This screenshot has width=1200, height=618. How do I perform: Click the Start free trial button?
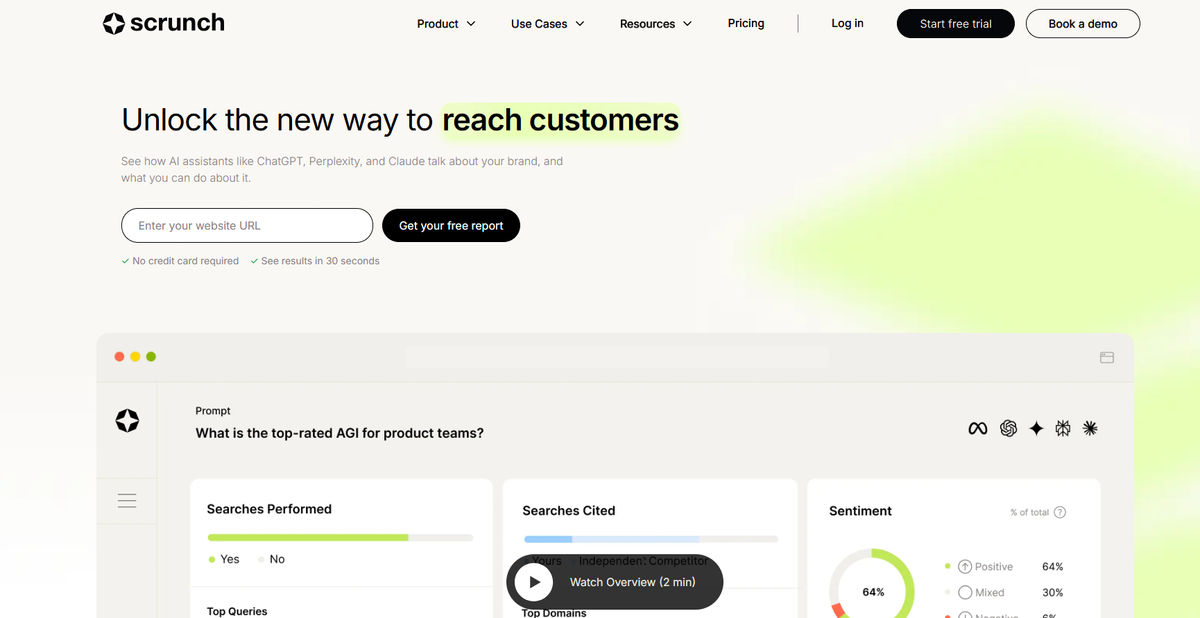955,23
